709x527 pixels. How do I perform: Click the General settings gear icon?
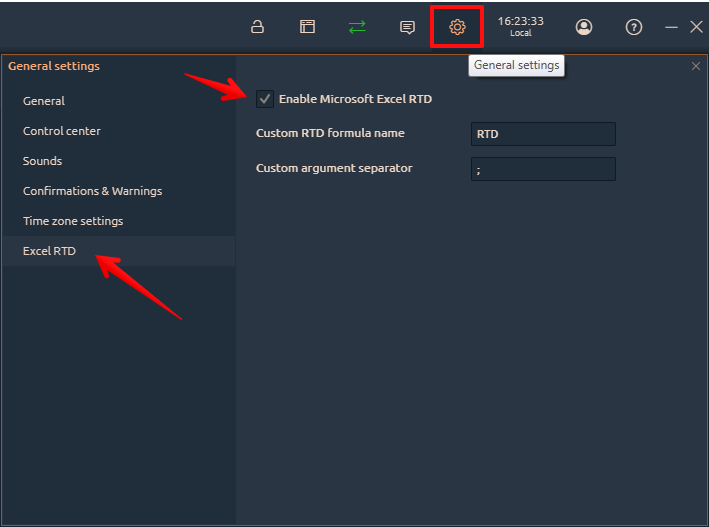click(457, 27)
